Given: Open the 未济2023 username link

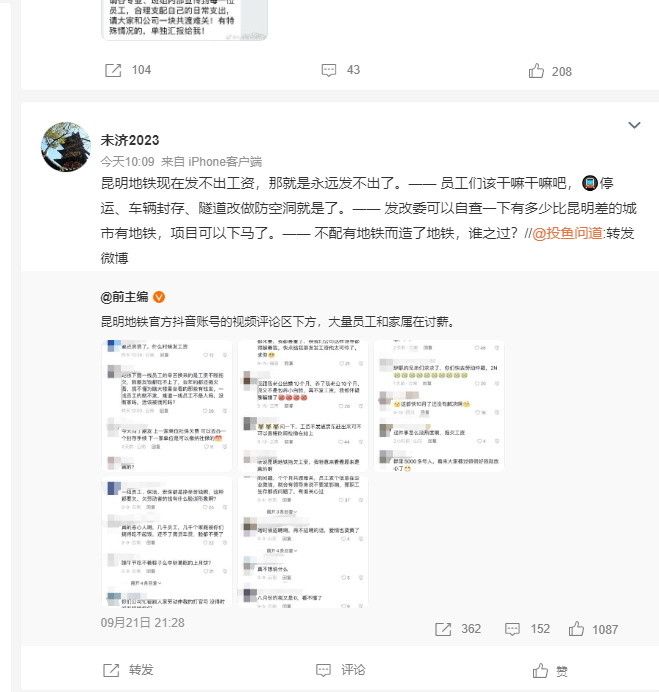Looking at the screenshot, I should coord(130,140).
